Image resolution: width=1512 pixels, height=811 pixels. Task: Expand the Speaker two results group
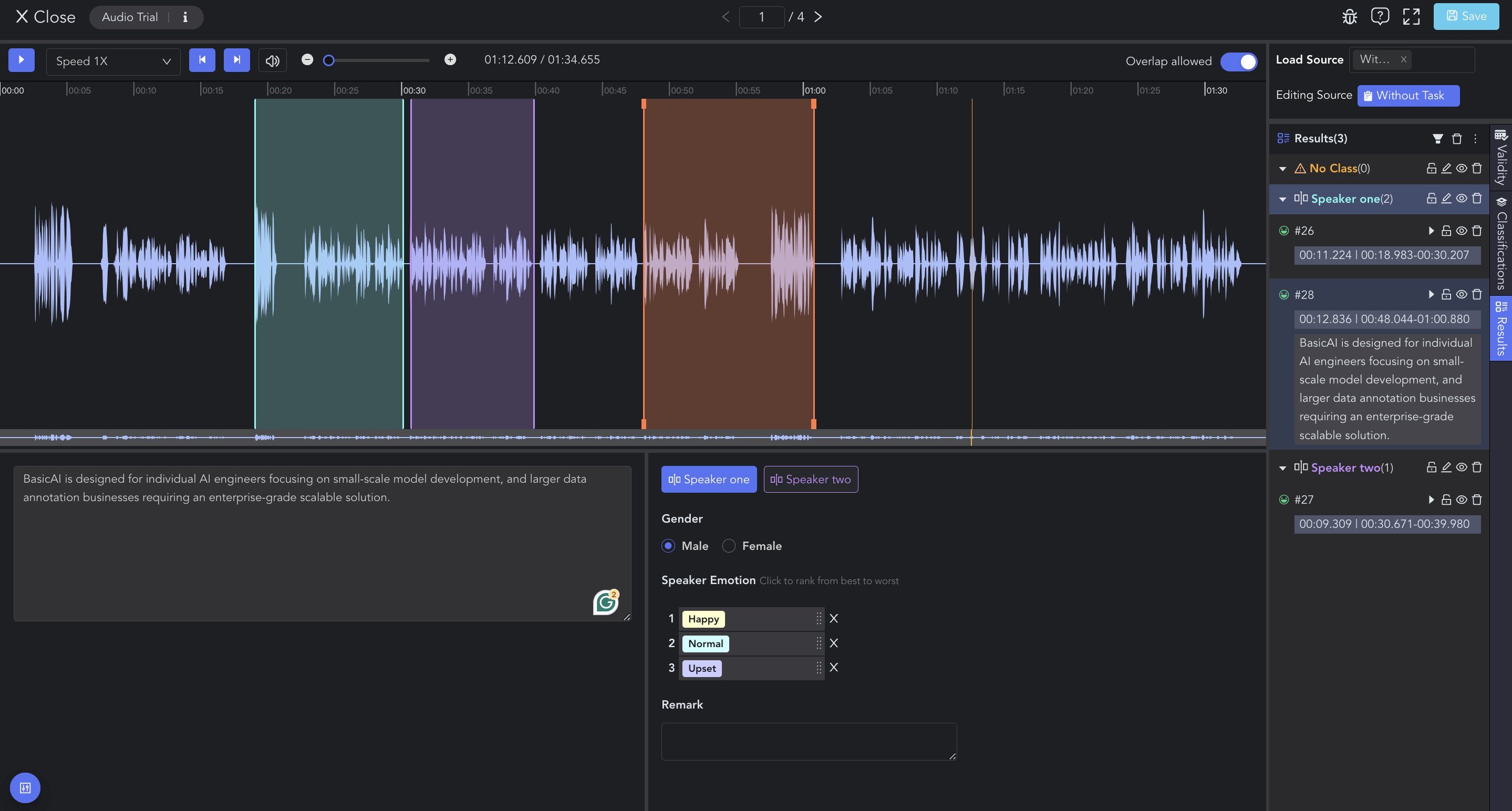(1283, 467)
